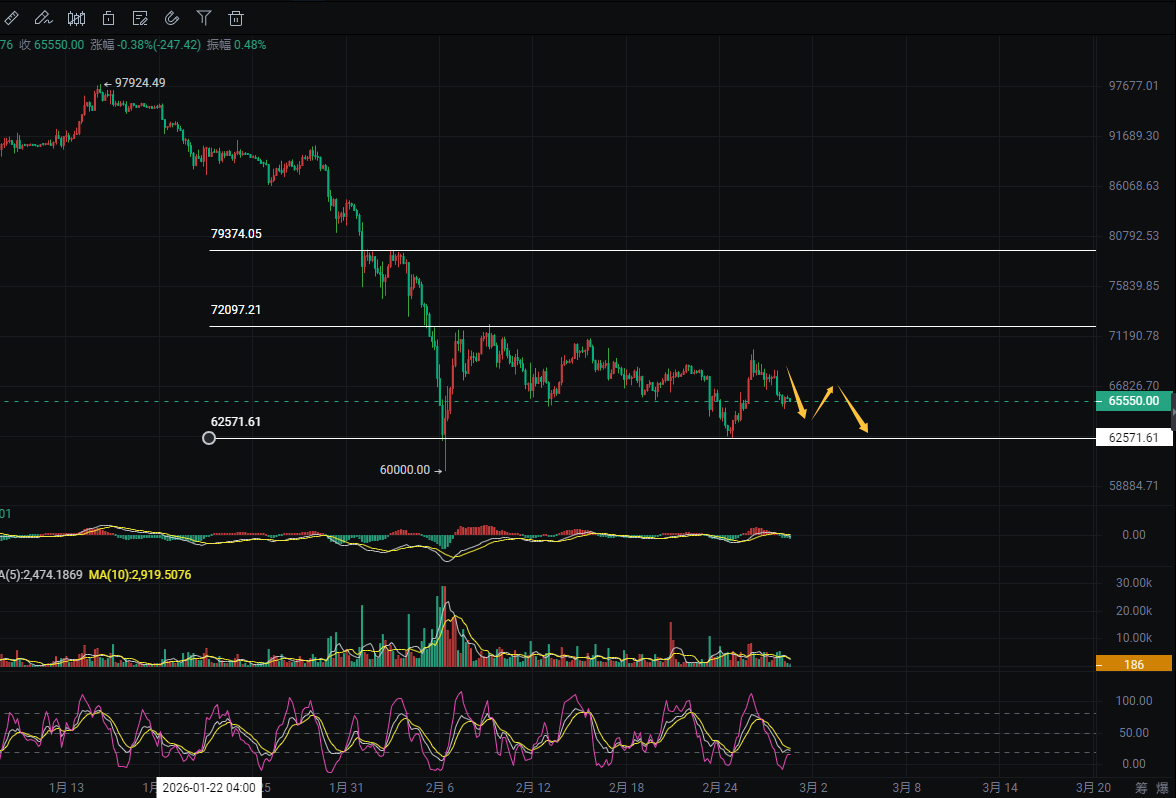Select the 72097.21 horizontal line label
This screenshot has width=1176, height=798.
coord(236,310)
